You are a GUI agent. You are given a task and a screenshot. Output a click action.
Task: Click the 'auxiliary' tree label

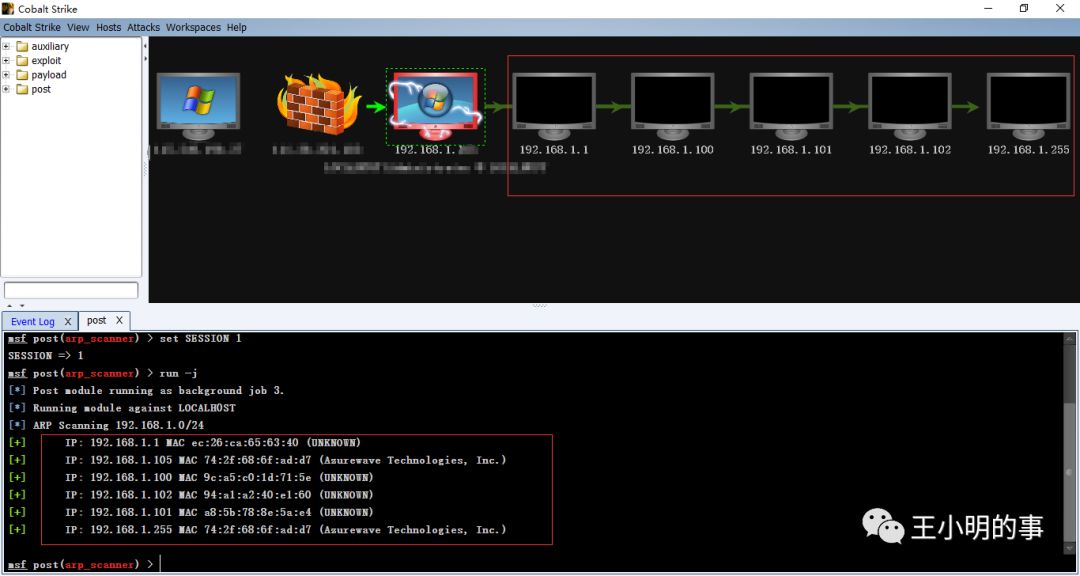click(50, 46)
